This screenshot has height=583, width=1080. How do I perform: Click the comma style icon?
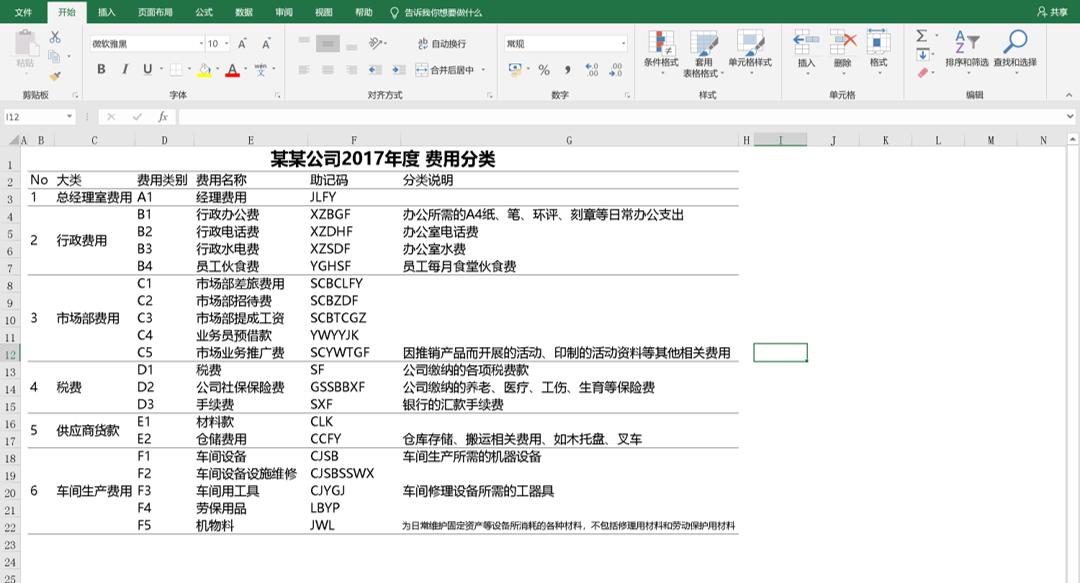tap(567, 68)
